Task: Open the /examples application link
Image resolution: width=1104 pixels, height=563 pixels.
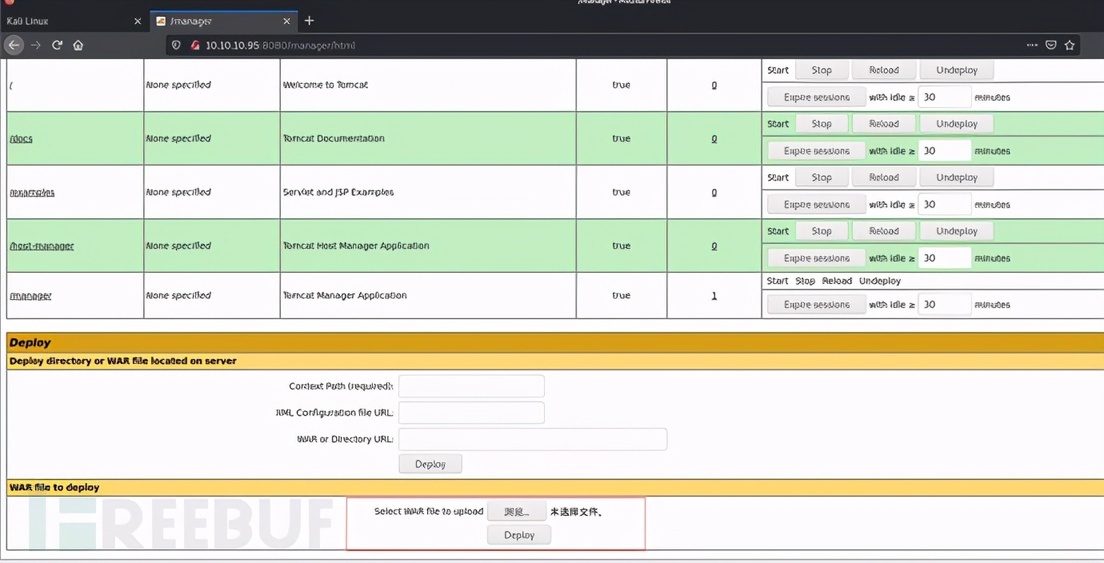Action: point(32,192)
